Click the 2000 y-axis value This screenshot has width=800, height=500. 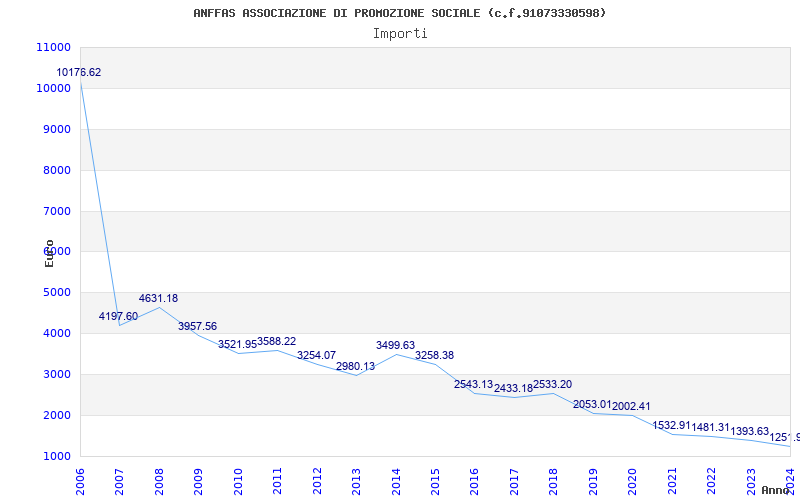tap(57, 415)
